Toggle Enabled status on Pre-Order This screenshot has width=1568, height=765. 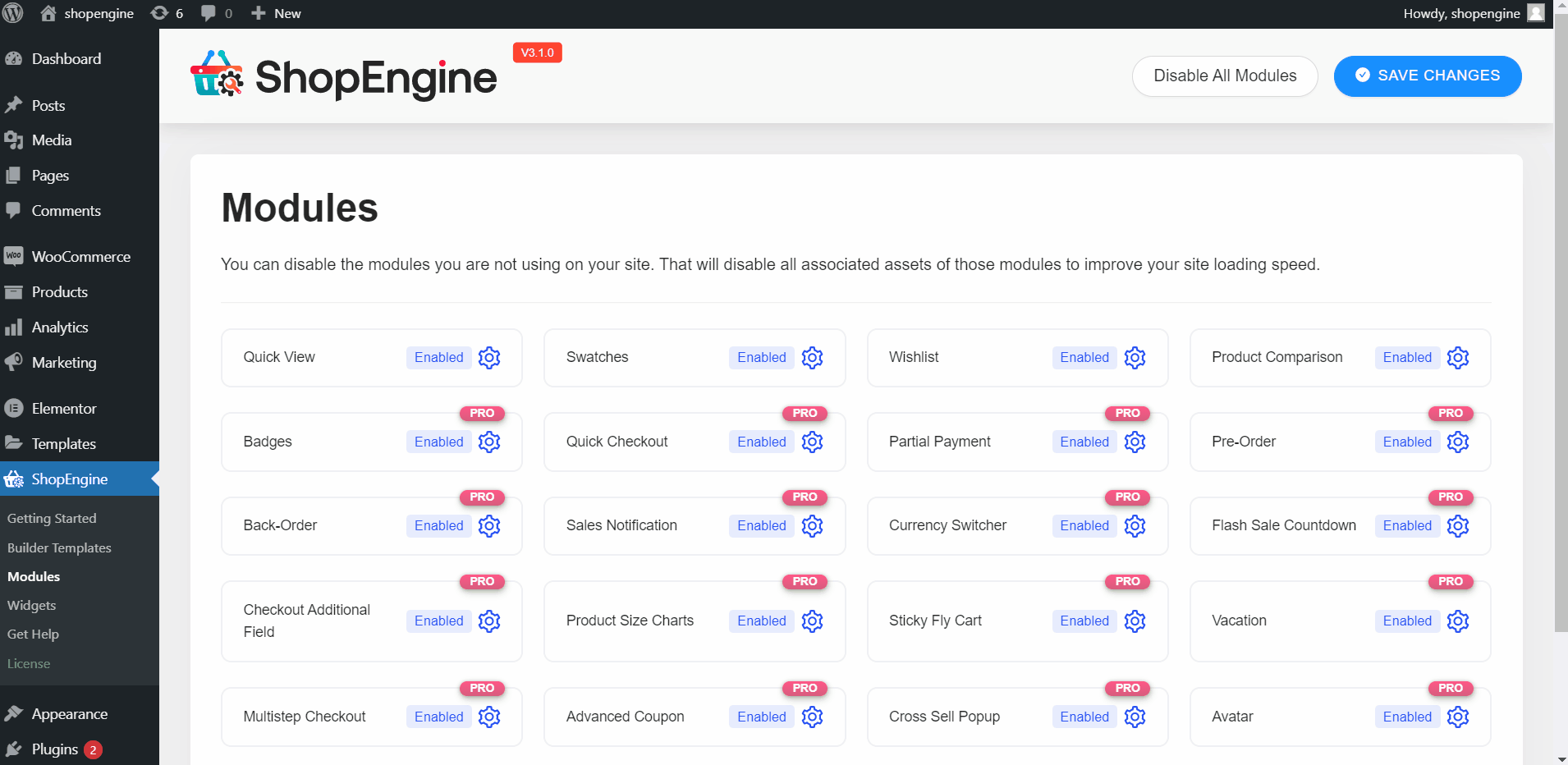tap(1407, 442)
